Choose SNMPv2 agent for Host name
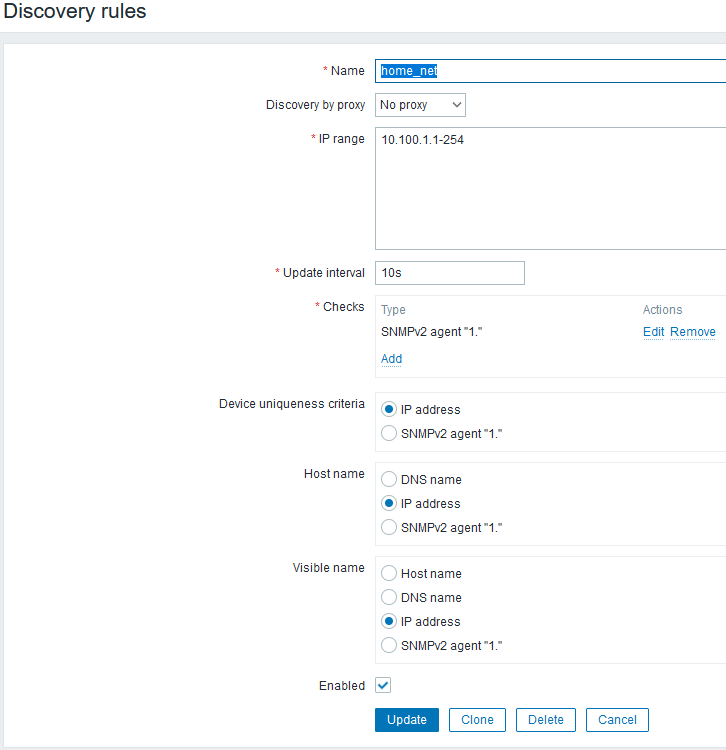 (389, 527)
